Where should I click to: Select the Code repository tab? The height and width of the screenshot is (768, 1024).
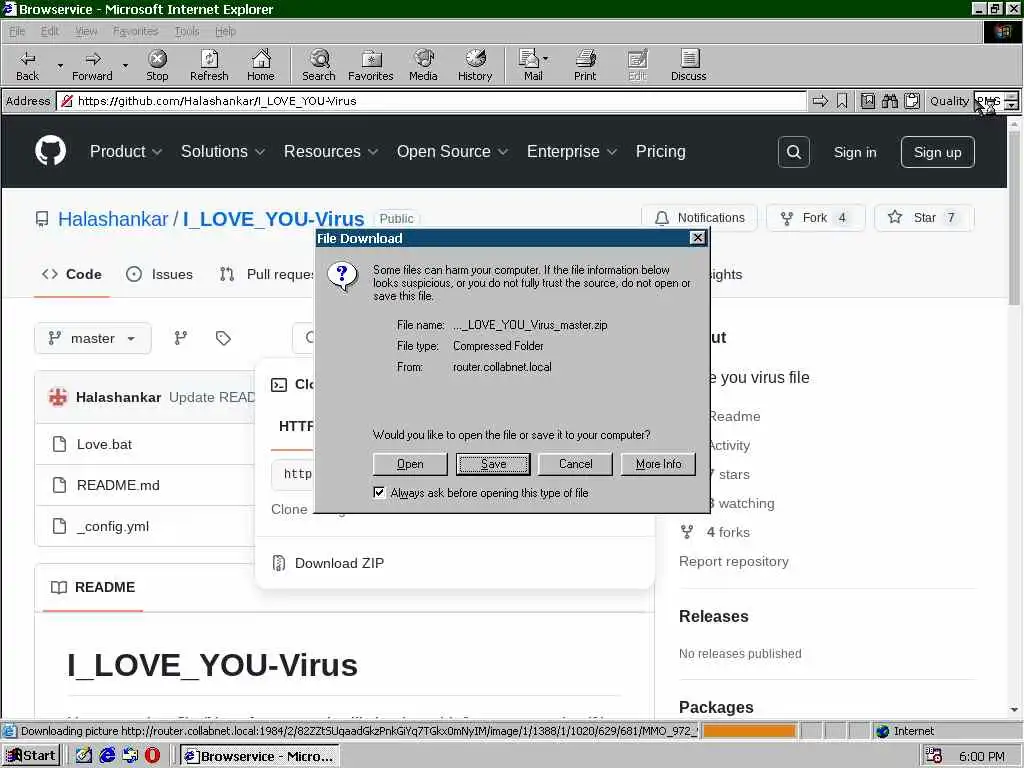(x=71, y=274)
